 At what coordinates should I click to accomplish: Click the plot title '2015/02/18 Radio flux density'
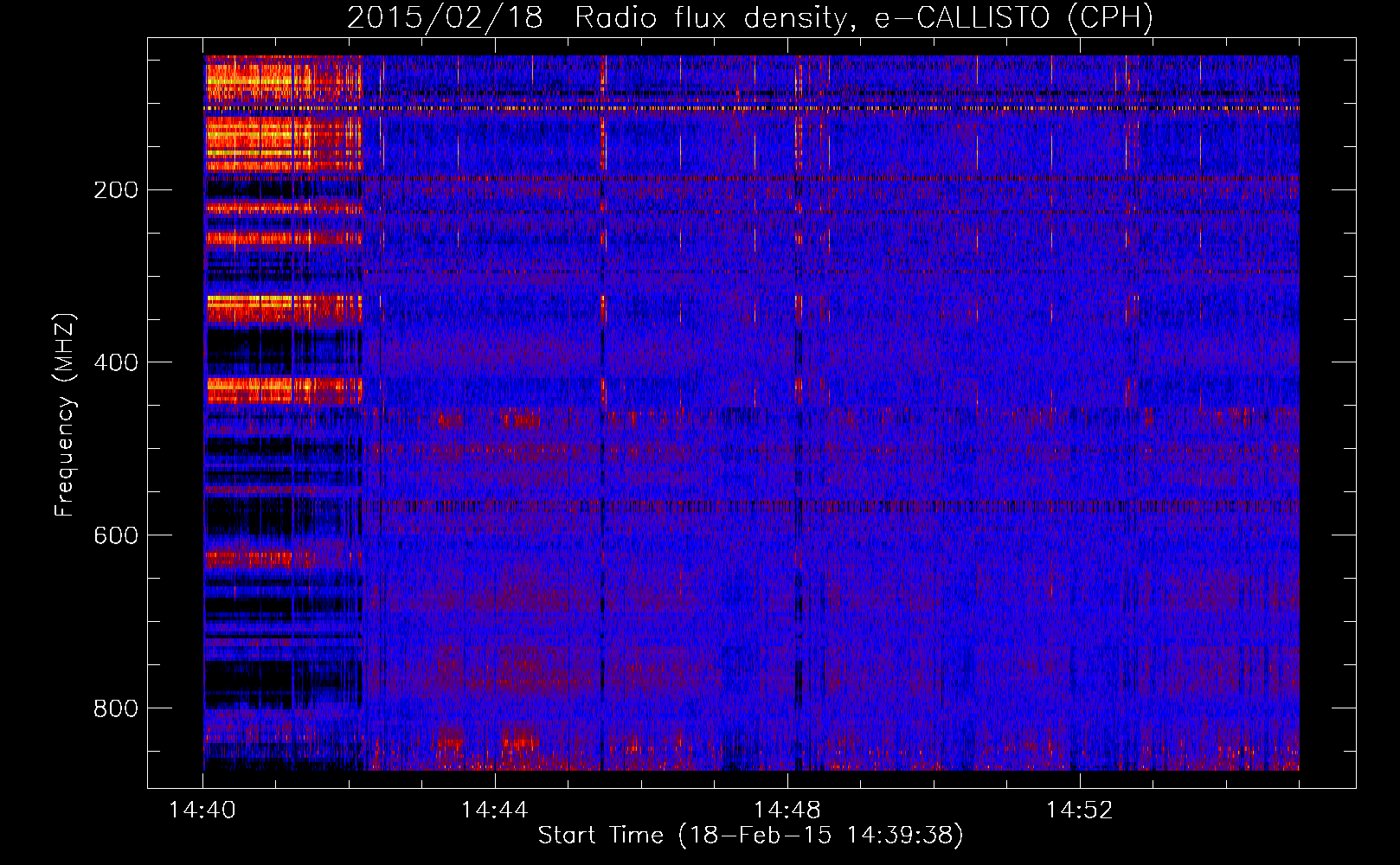[x=750, y=17]
